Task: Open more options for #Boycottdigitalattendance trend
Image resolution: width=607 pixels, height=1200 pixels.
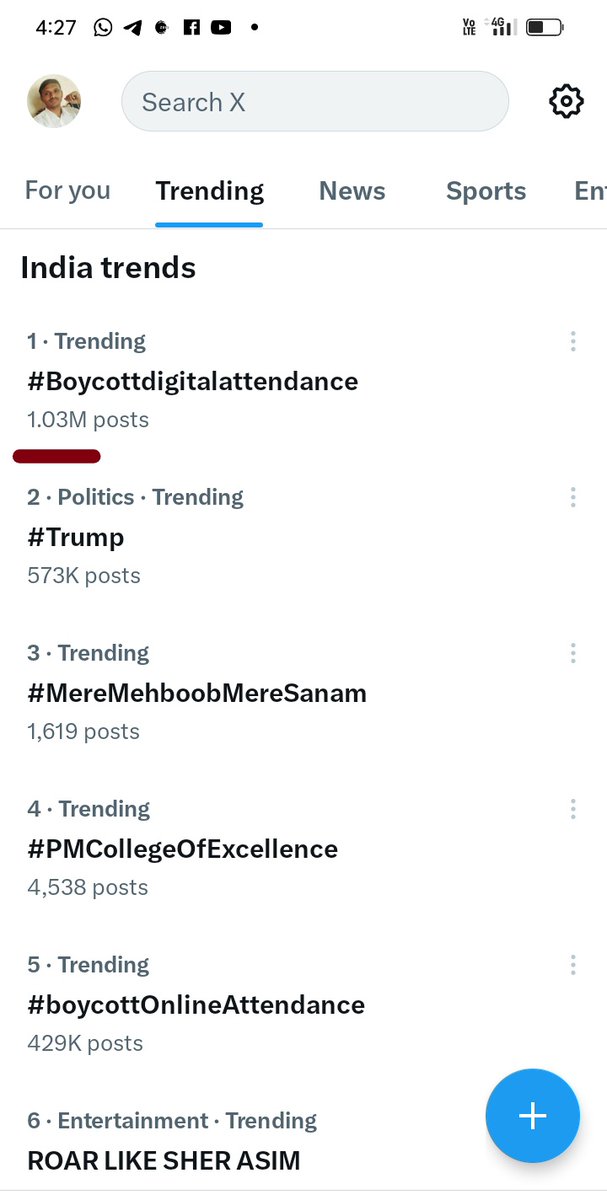Action: coord(573,342)
